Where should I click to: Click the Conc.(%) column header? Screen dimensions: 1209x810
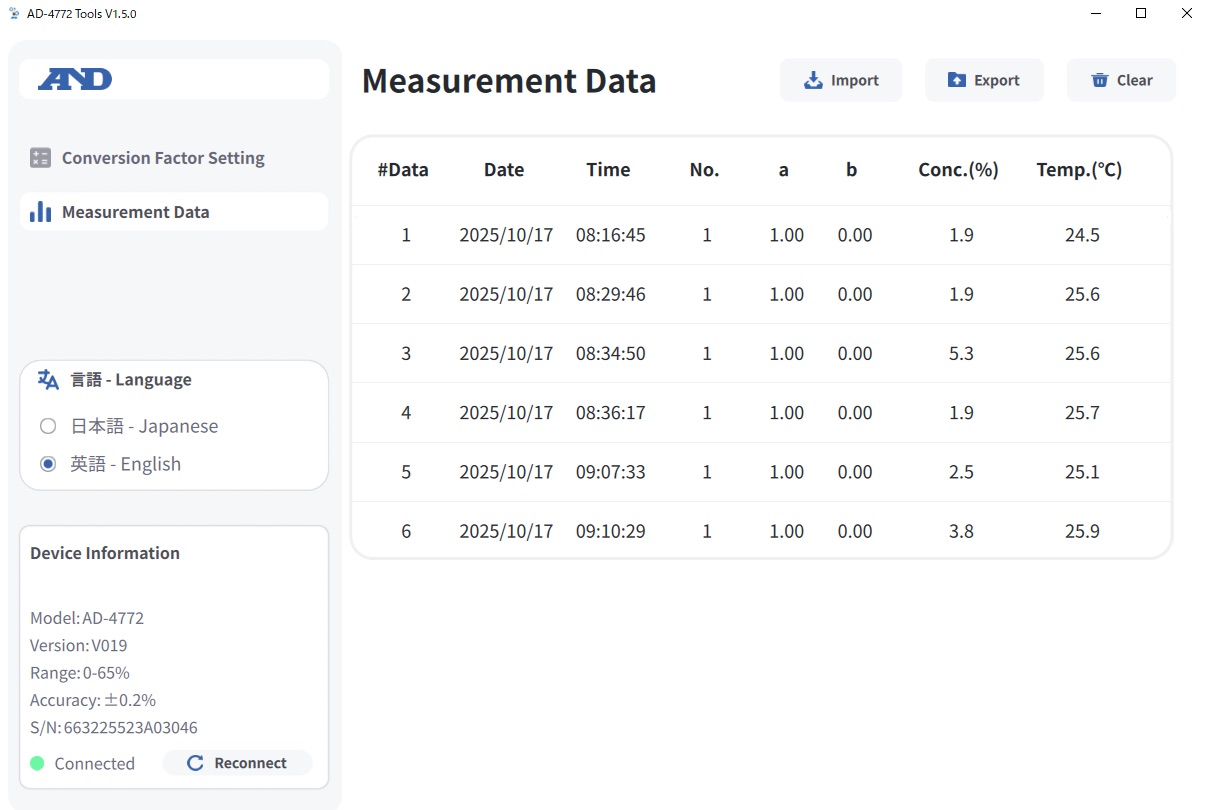pyautogui.click(x=958, y=170)
